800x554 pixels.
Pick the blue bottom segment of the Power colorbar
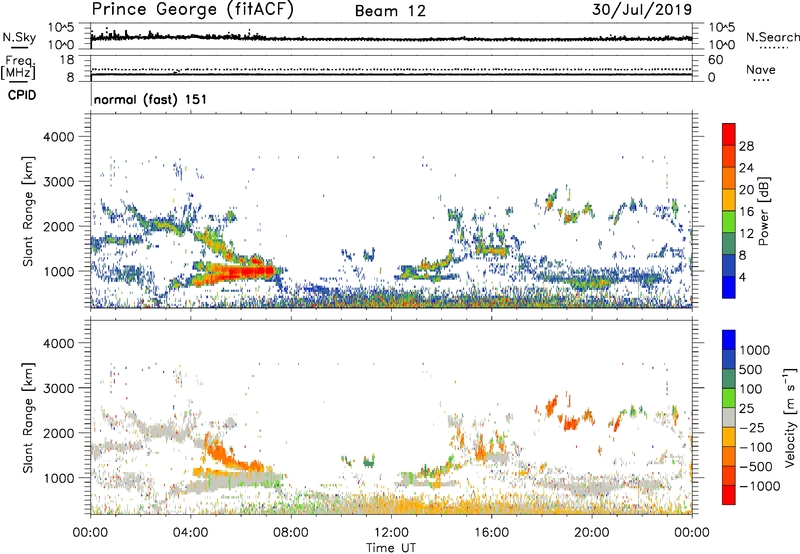click(729, 287)
